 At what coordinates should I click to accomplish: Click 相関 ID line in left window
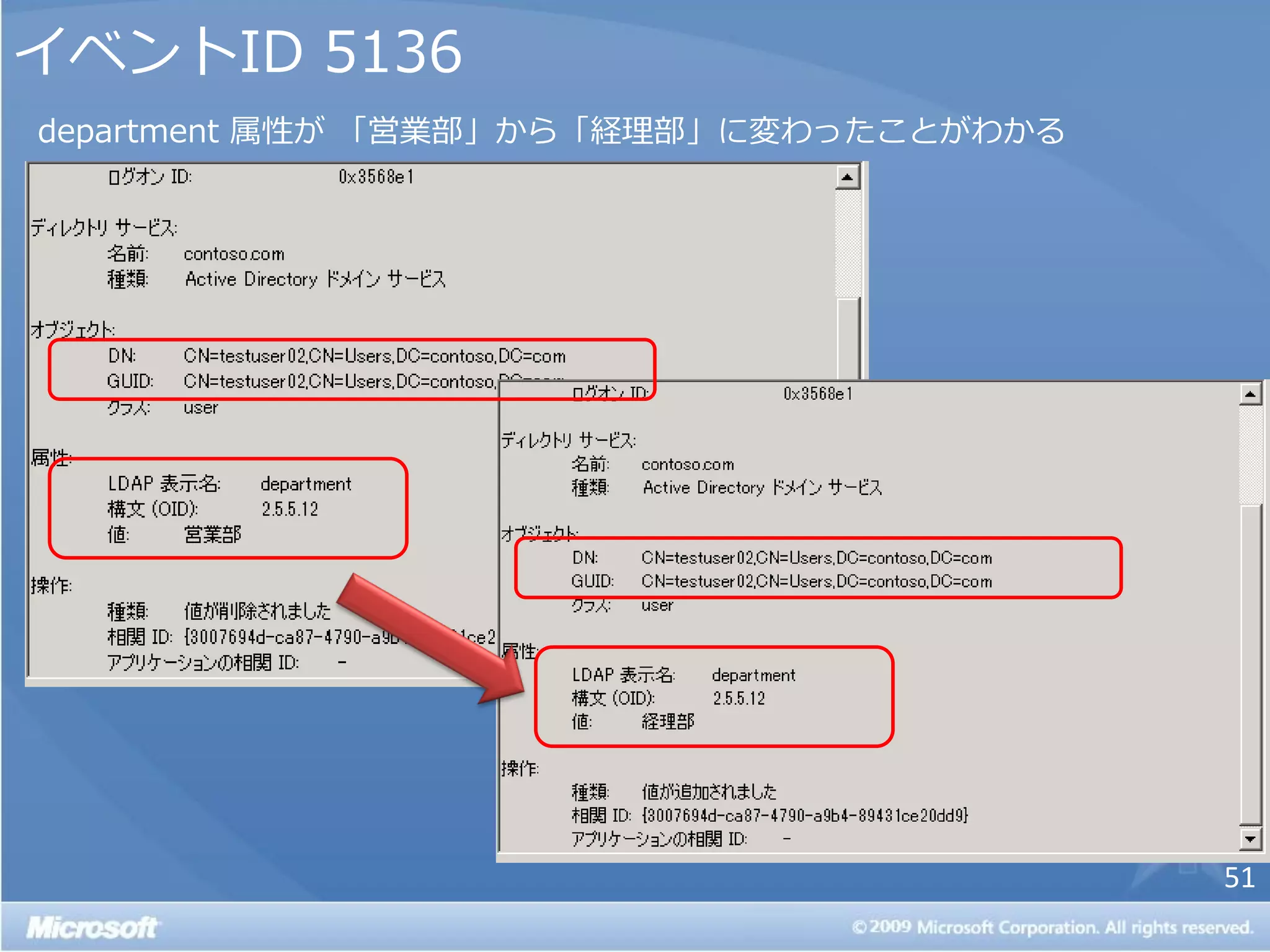pyautogui.click(x=301, y=637)
